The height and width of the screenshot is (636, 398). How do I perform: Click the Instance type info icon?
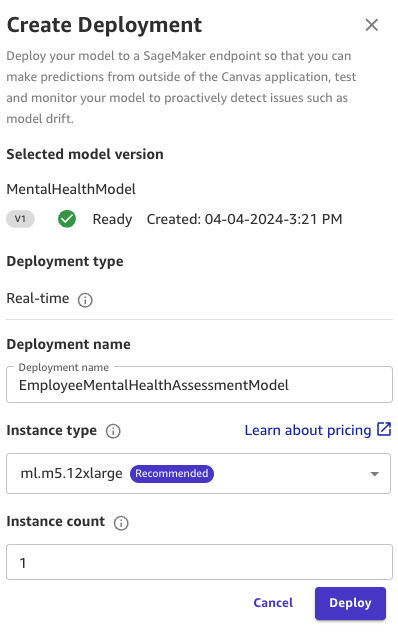tap(113, 431)
